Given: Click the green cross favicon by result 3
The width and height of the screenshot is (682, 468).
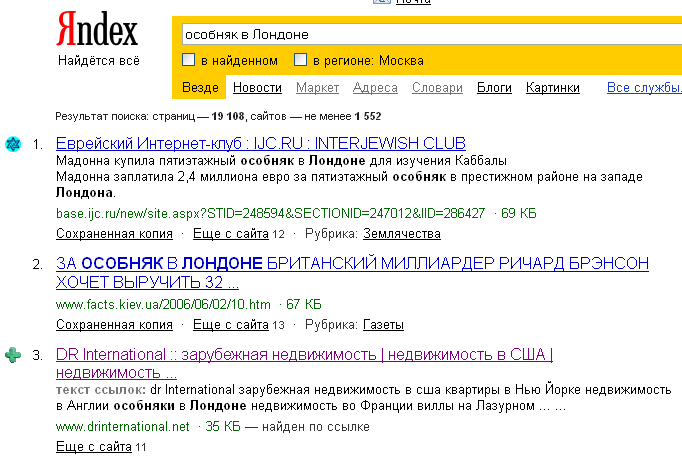Looking at the screenshot, I should point(13,355).
